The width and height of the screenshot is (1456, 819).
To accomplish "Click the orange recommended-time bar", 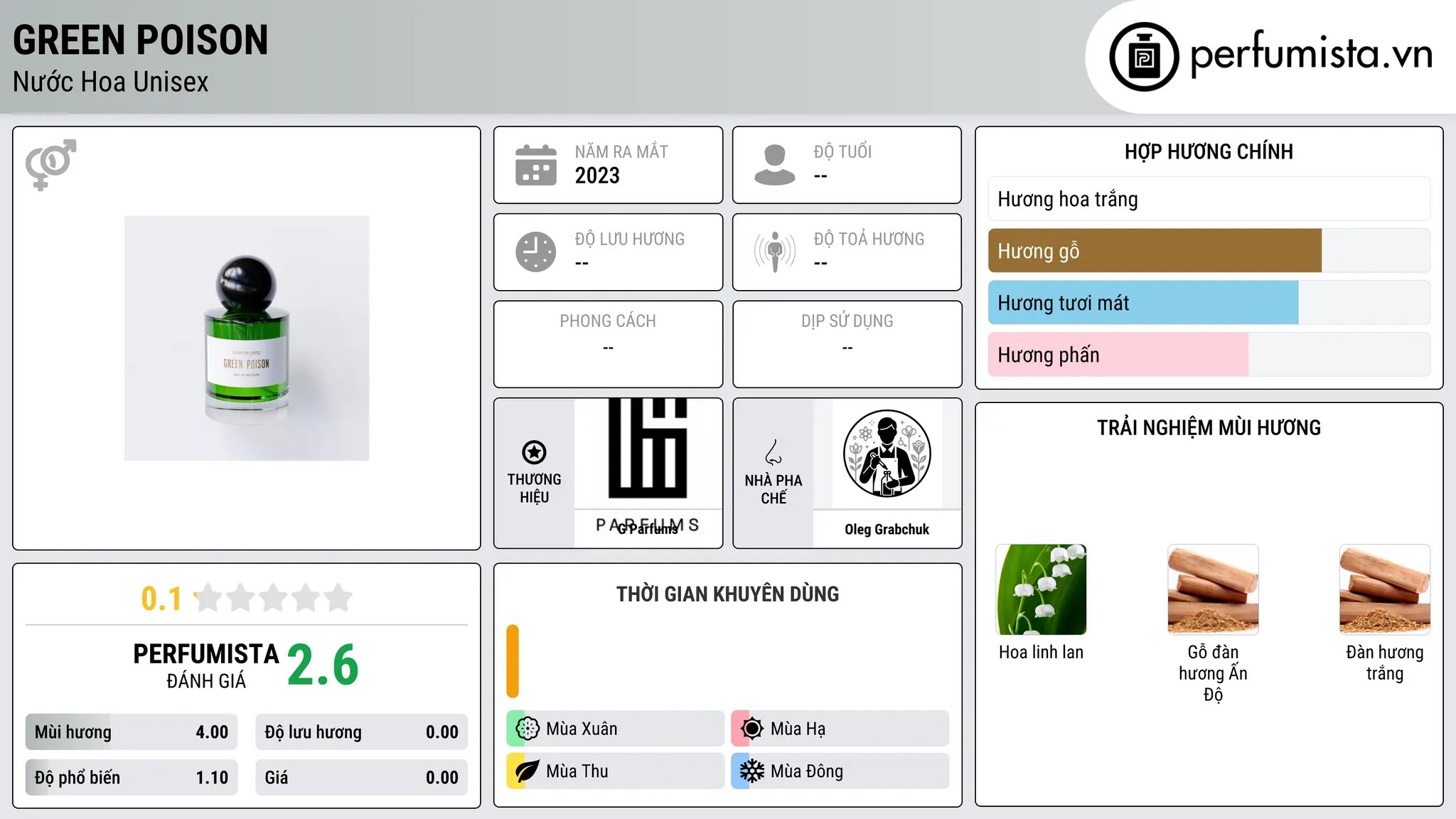I will coord(513,661).
